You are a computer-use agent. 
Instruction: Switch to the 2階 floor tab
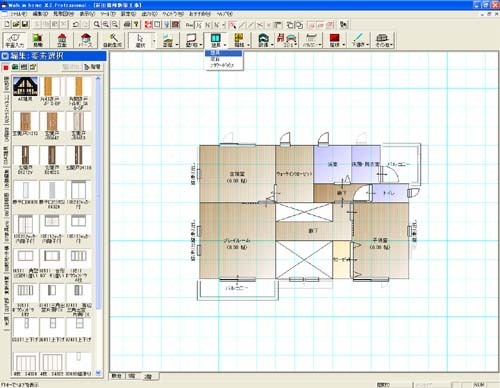(x=148, y=376)
